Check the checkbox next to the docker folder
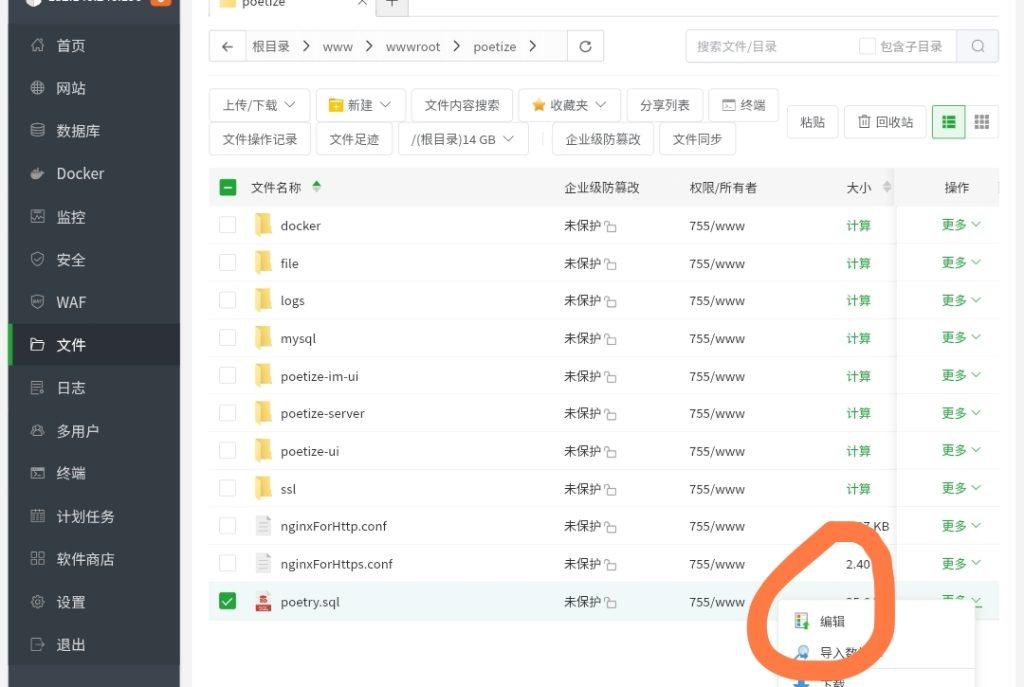Viewport: 1024px width, 687px height. pos(227,225)
